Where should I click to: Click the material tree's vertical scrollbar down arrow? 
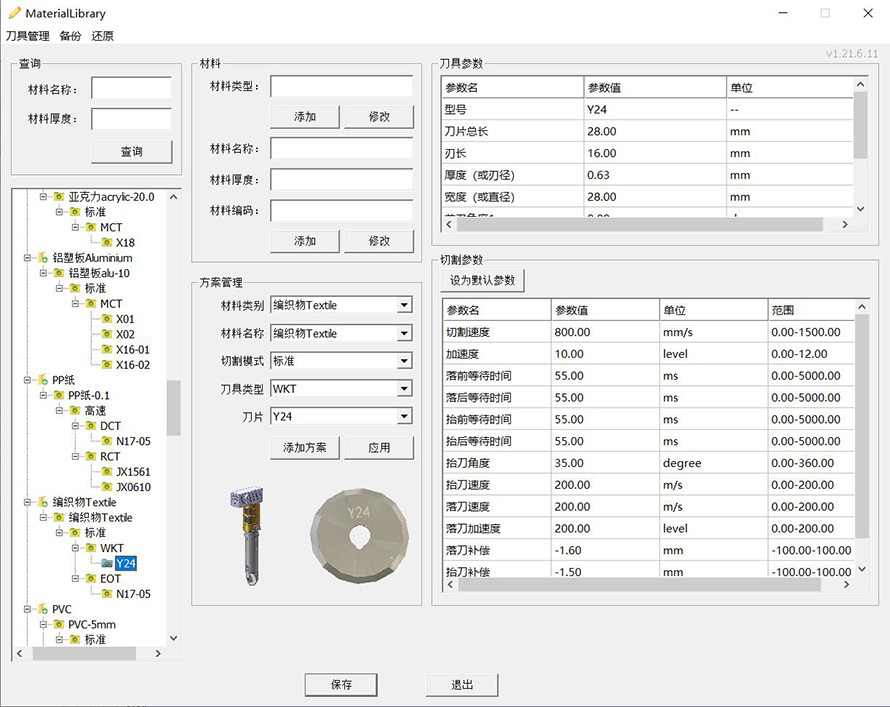(174, 638)
